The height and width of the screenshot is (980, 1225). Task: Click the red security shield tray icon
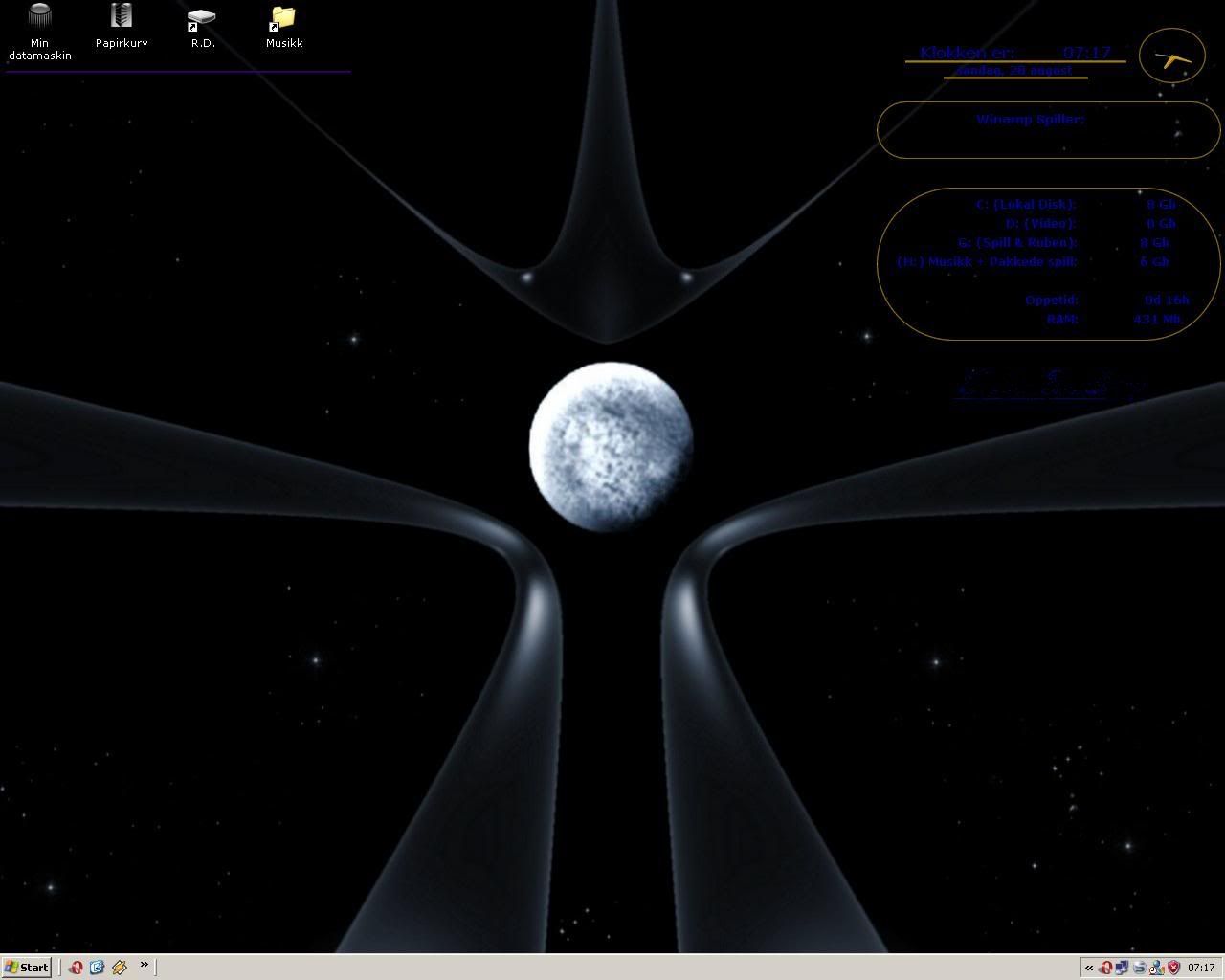[1173, 968]
